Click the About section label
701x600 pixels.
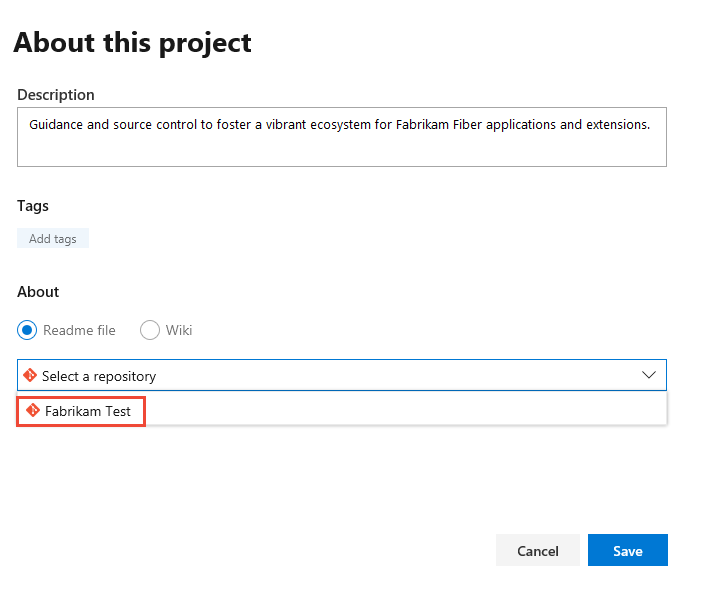[38, 292]
